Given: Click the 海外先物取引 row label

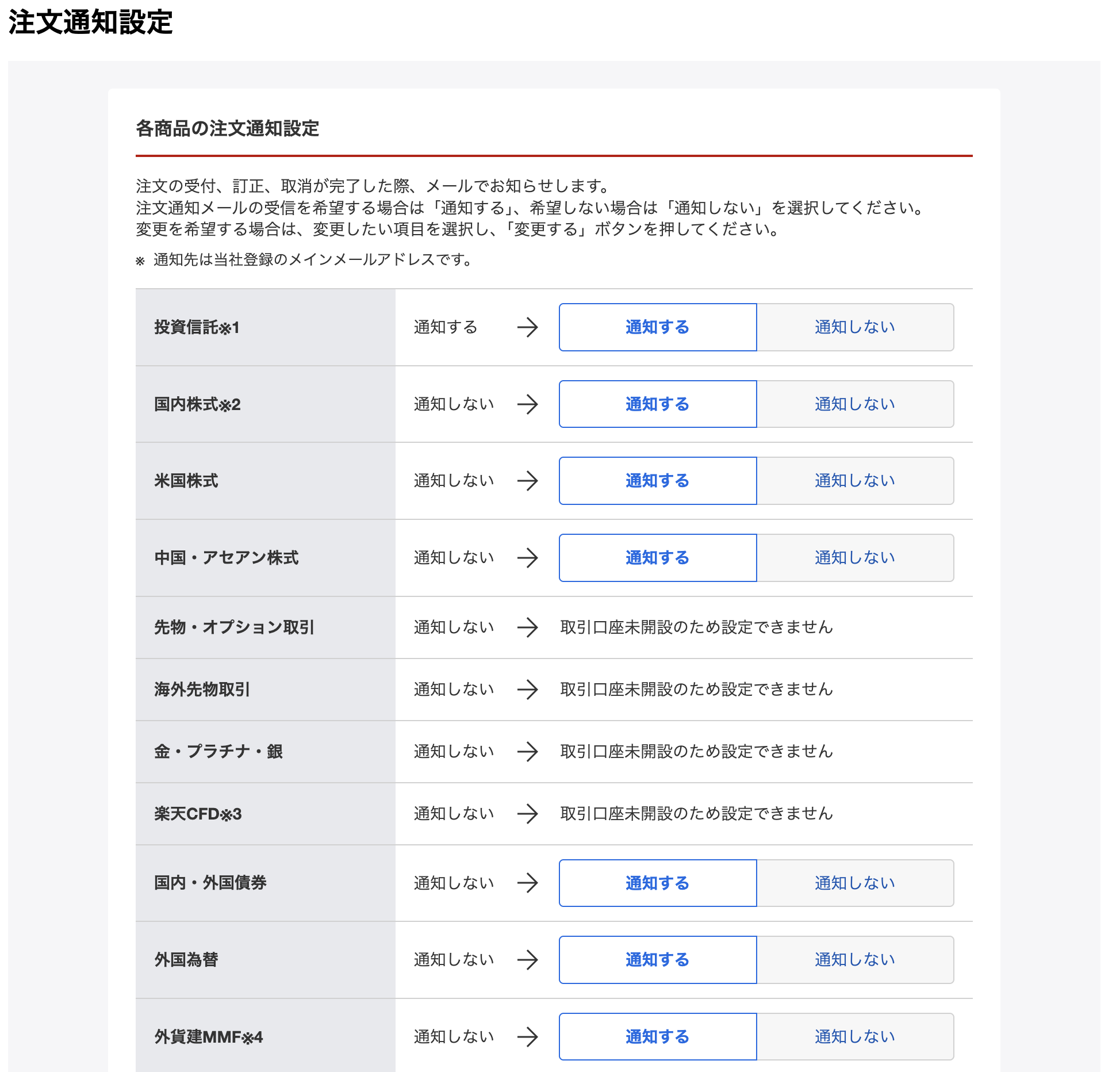Looking at the screenshot, I should pyautogui.click(x=202, y=690).
